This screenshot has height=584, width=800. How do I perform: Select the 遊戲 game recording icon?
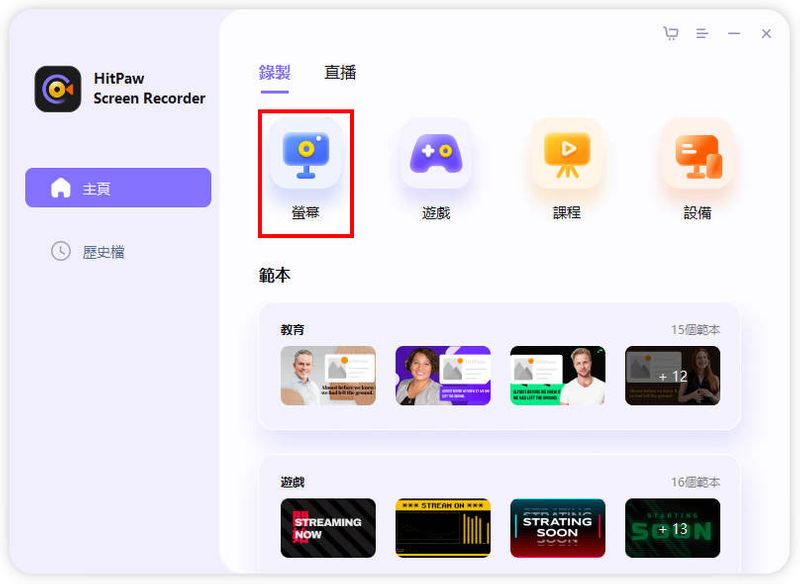[436, 154]
